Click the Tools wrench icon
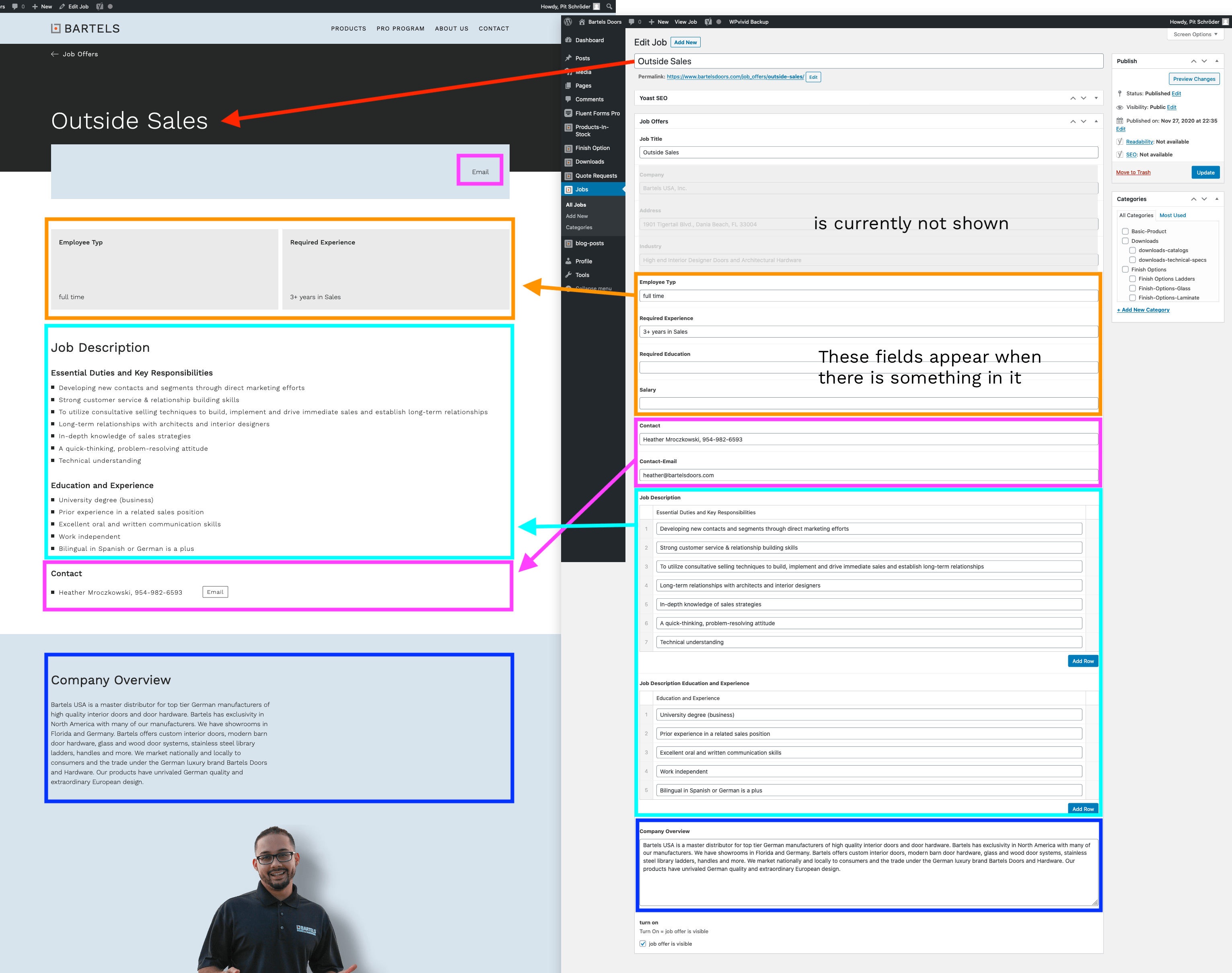 (x=568, y=275)
